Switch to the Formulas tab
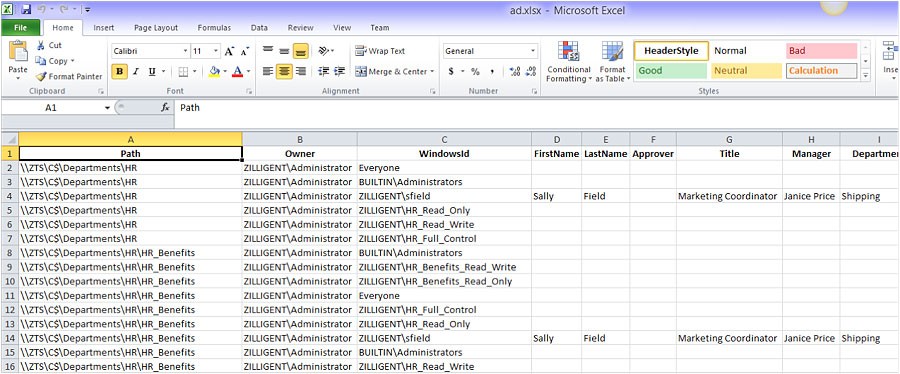This screenshot has width=900, height=374. [x=214, y=28]
